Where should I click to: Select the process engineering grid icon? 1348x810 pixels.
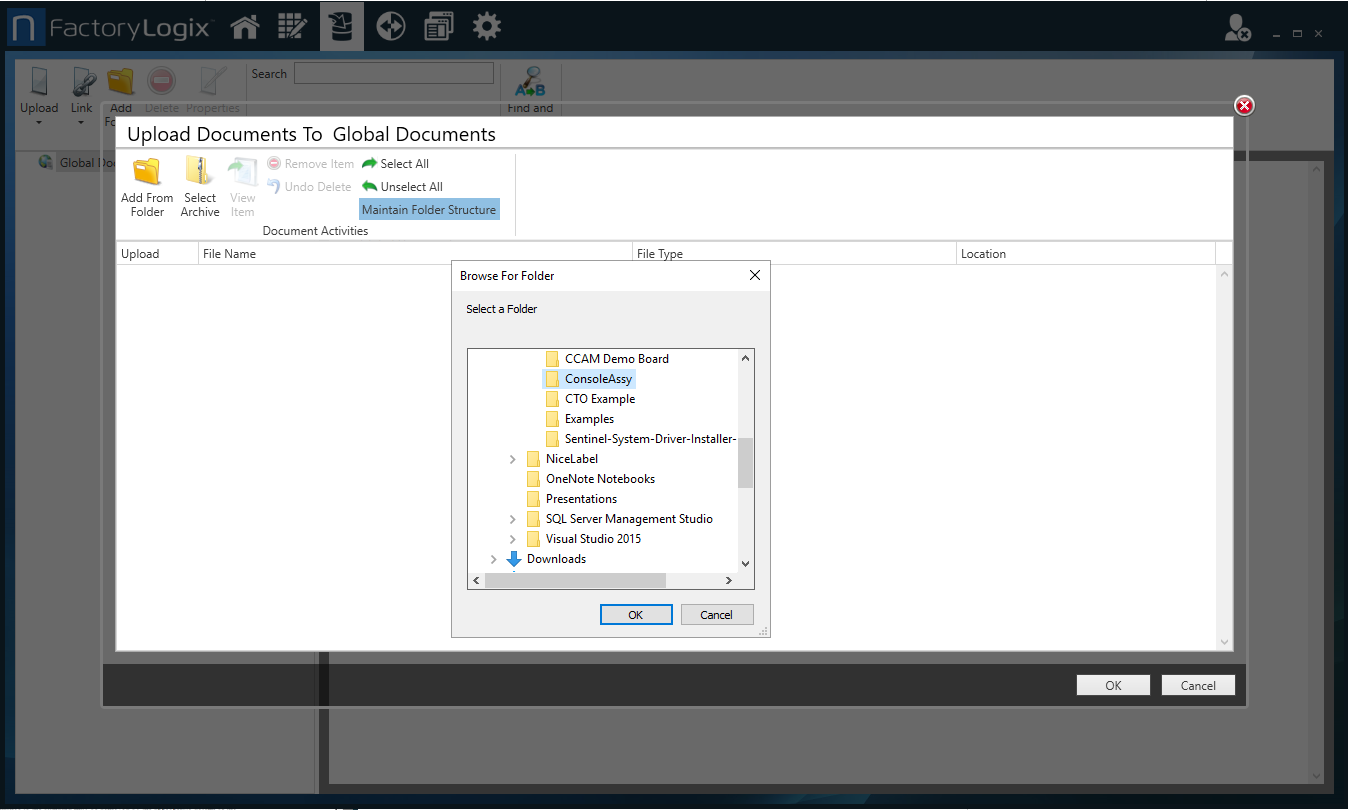[x=292, y=26]
